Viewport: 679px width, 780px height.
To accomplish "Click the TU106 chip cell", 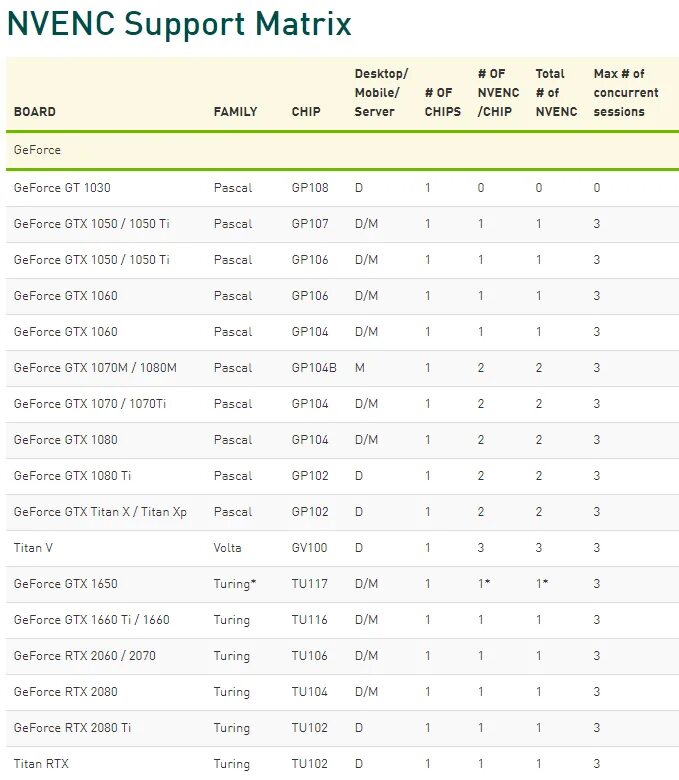I will coord(309,656).
